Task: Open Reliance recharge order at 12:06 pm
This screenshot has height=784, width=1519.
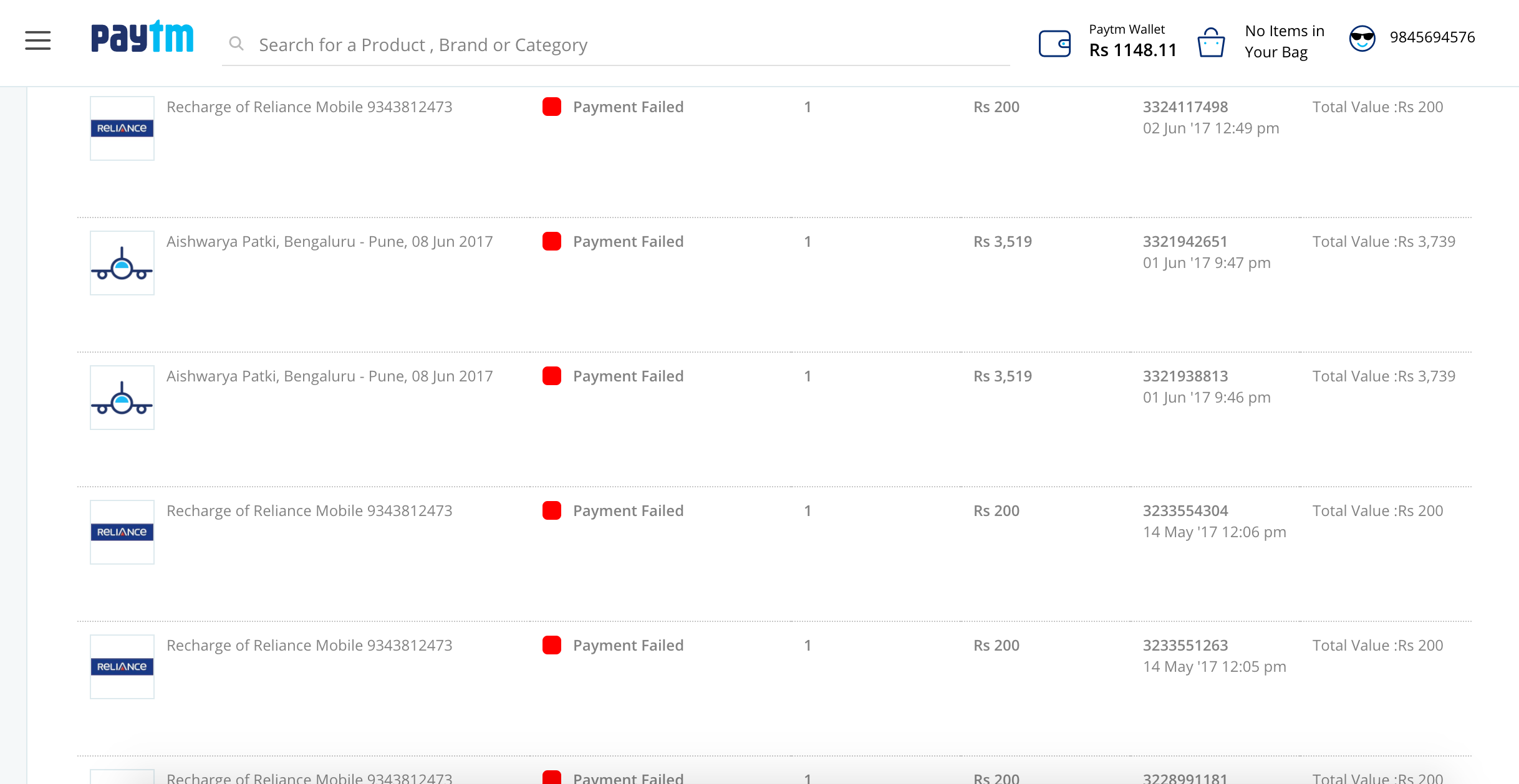Action: tap(309, 511)
